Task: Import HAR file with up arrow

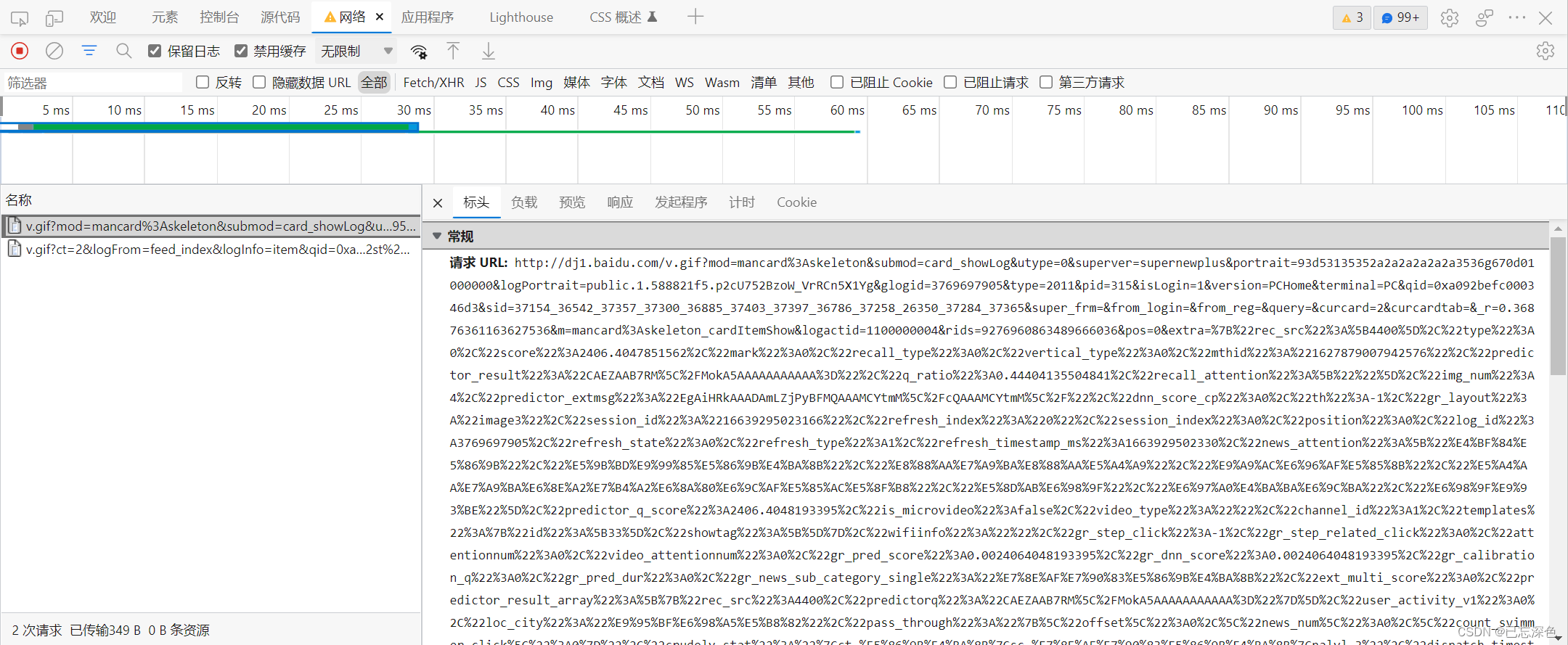Action: [x=453, y=51]
